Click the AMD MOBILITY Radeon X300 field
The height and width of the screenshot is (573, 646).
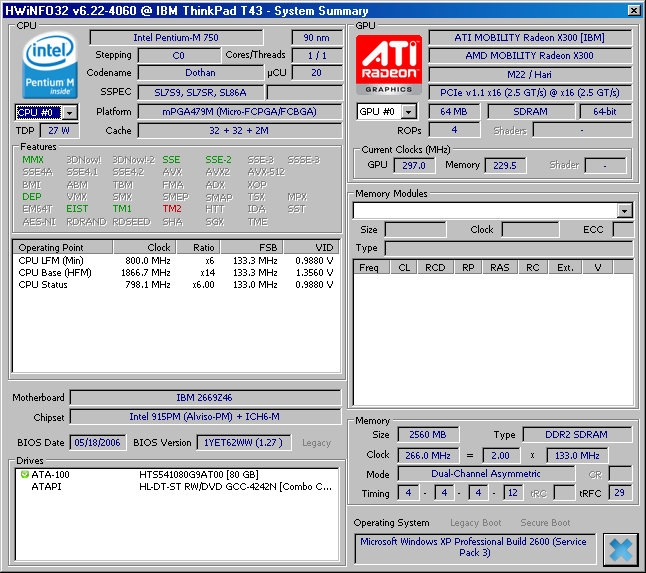(x=530, y=56)
